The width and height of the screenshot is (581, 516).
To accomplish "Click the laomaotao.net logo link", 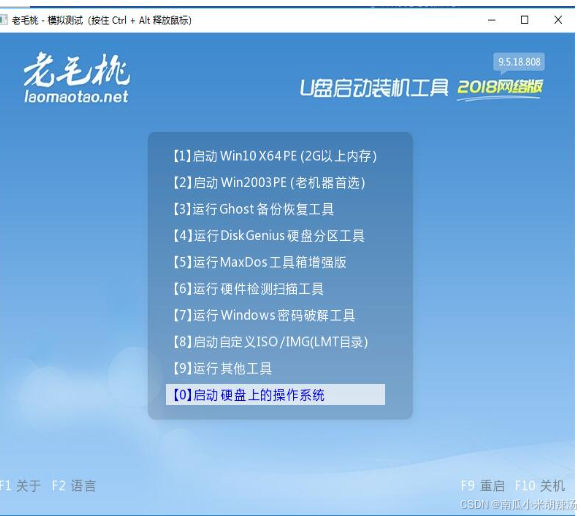I will [76, 97].
